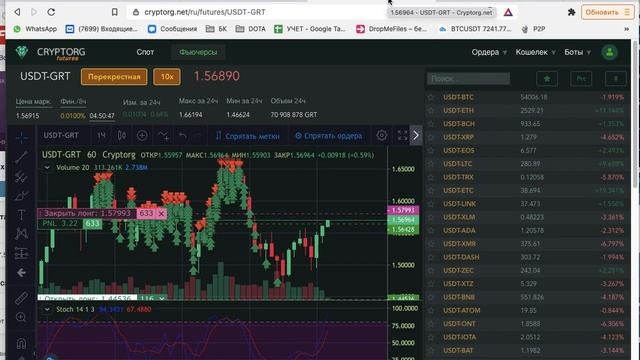
Task: Select the chart patterns tool
Action: pos(21,233)
